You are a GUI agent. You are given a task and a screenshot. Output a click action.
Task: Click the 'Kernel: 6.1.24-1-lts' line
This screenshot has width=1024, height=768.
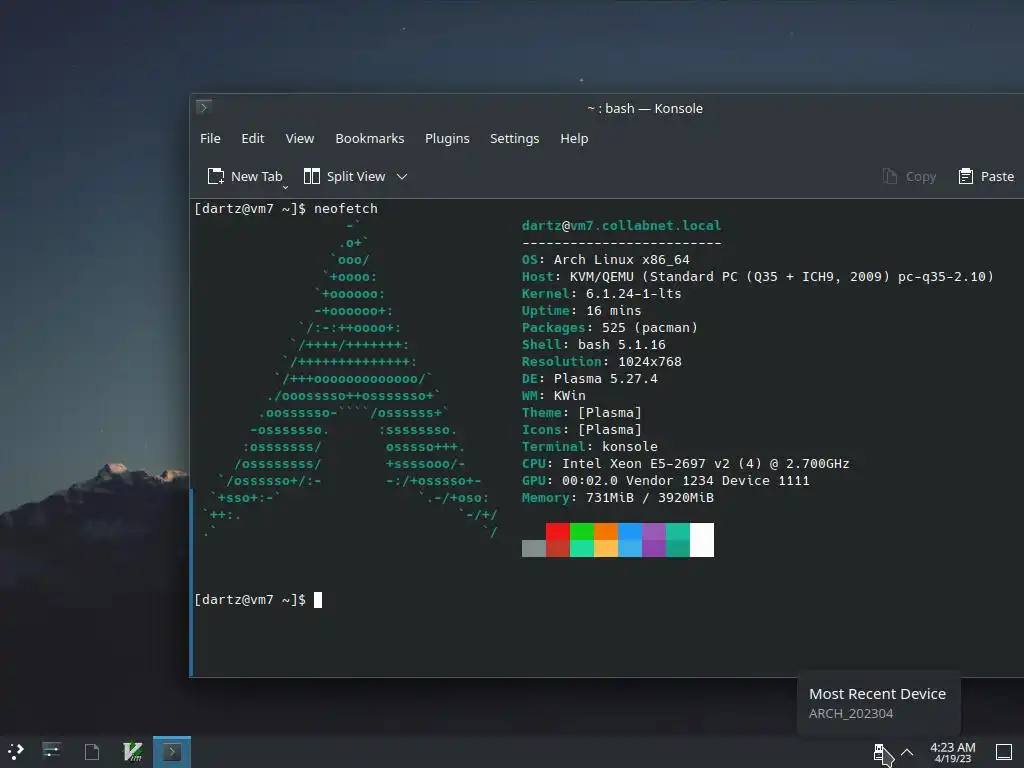pyautogui.click(x=601, y=293)
